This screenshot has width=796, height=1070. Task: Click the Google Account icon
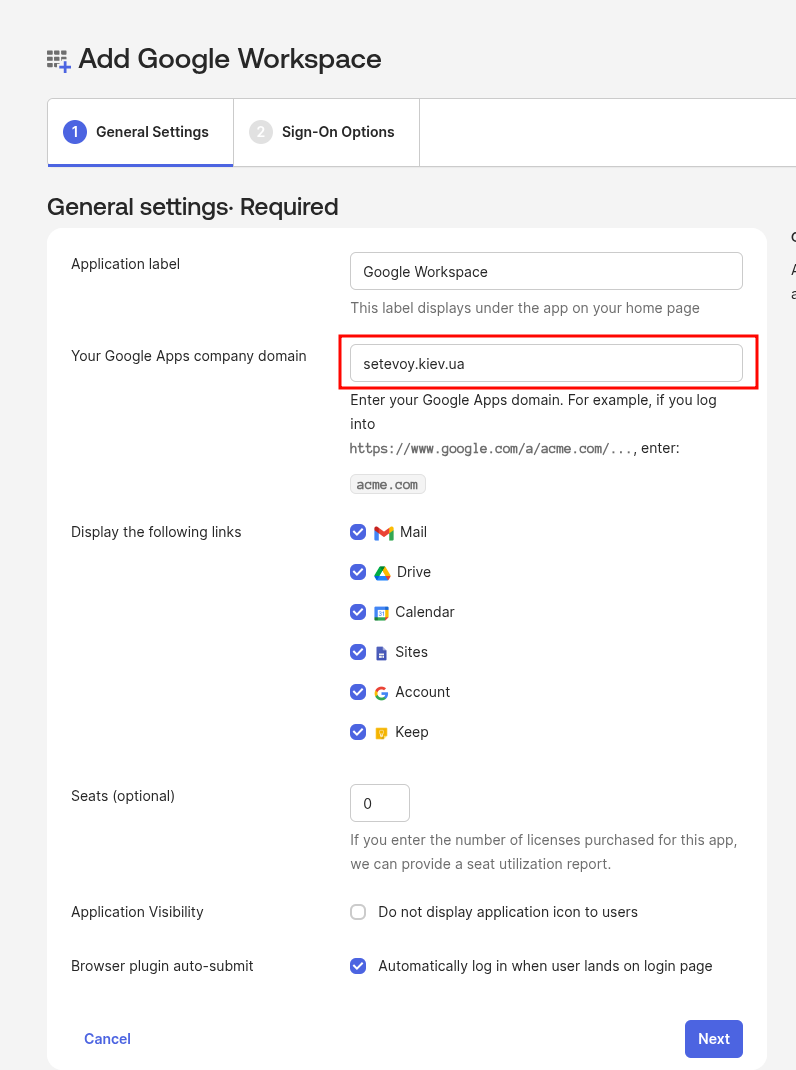(x=381, y=693)
